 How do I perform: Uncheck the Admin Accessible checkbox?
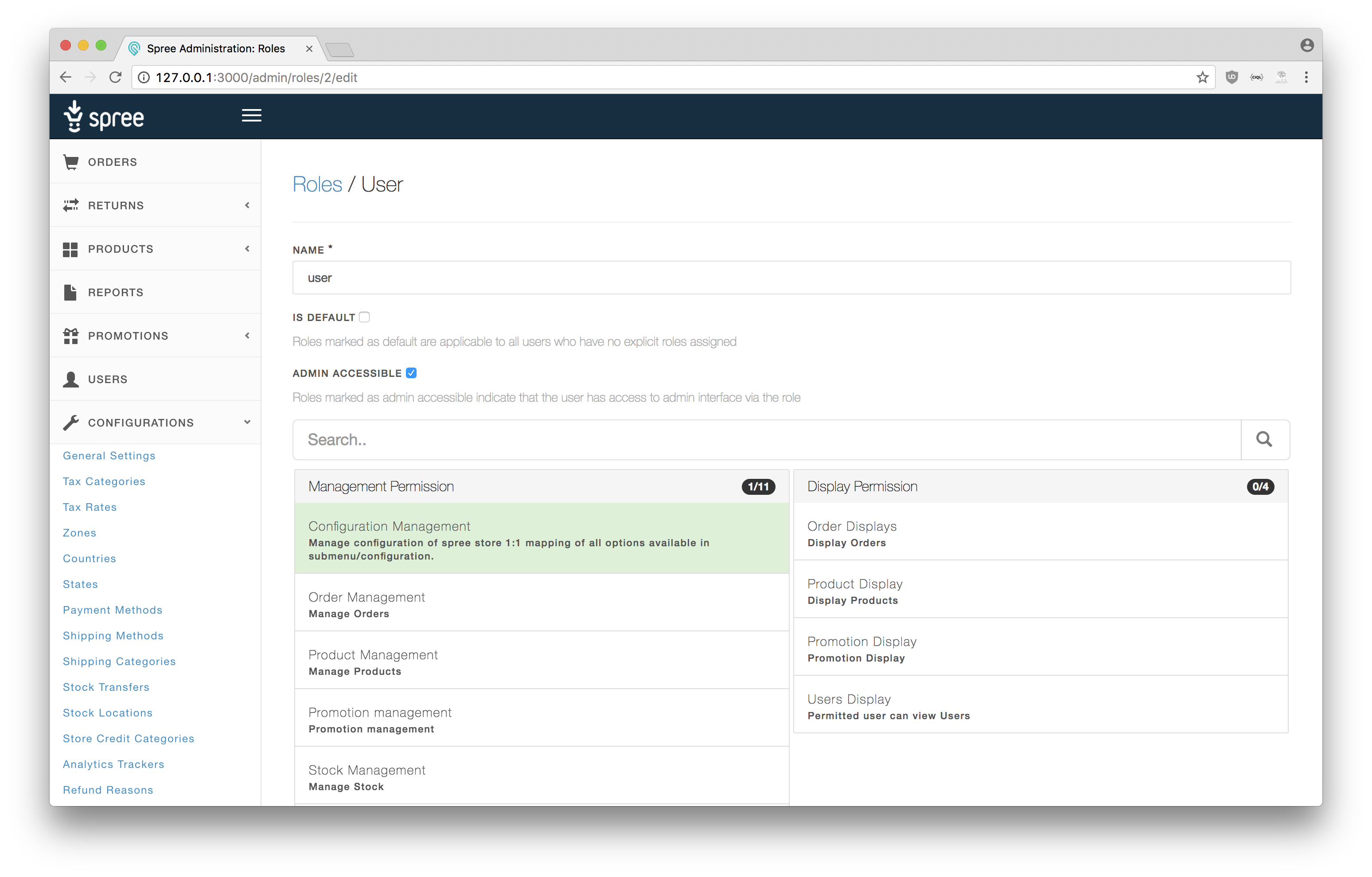pos(411,373)
